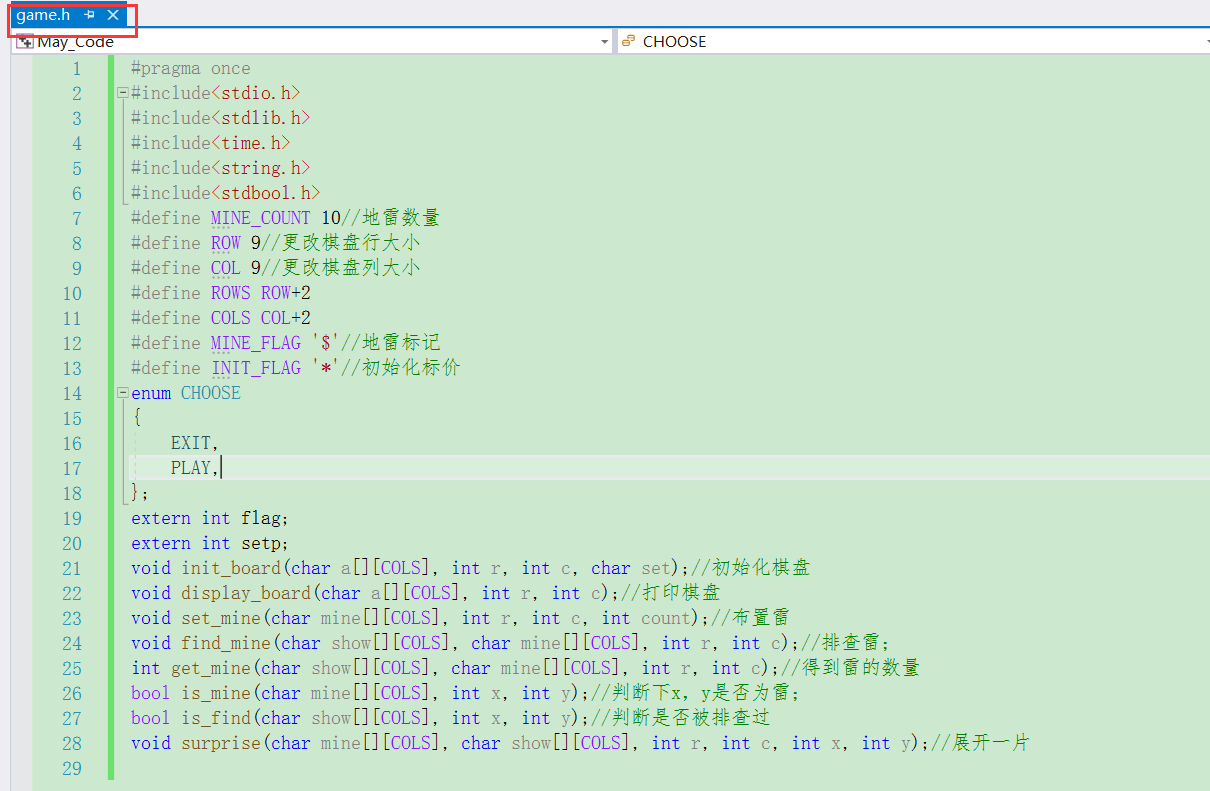Image resolution: width=1210 pixels, height=791 pixels.
Task: Click the comment '//初始化标价'
Action: [x=400, y=368]
